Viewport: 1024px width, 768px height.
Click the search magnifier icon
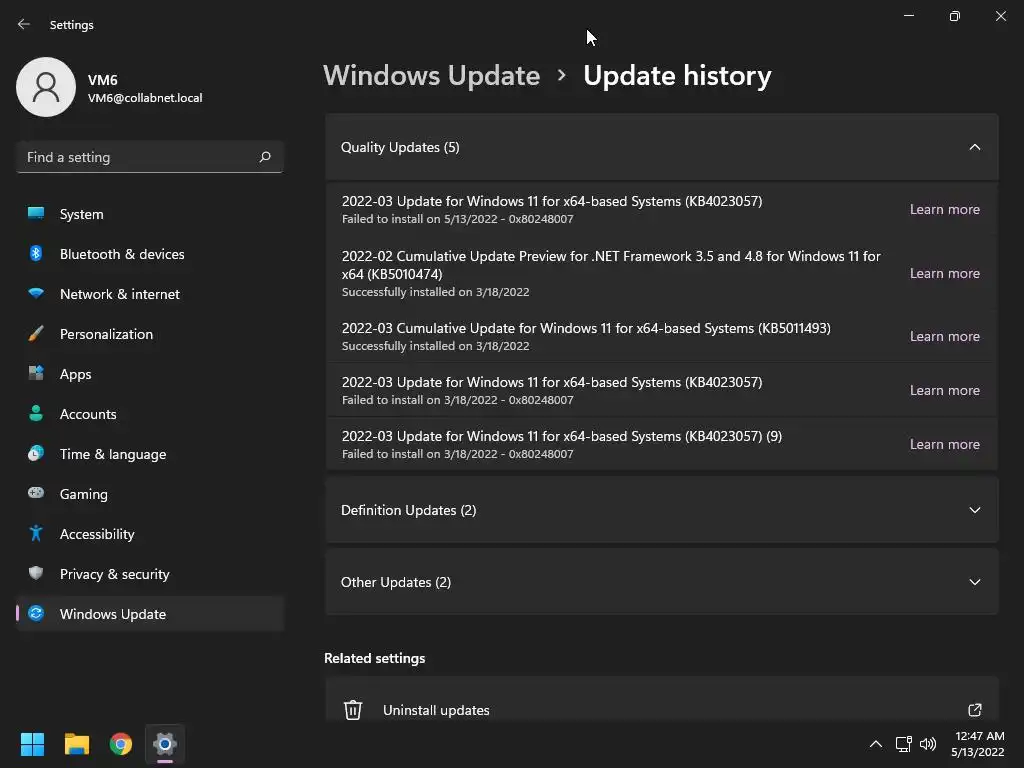pyautogui.click(x=265, y=157)
